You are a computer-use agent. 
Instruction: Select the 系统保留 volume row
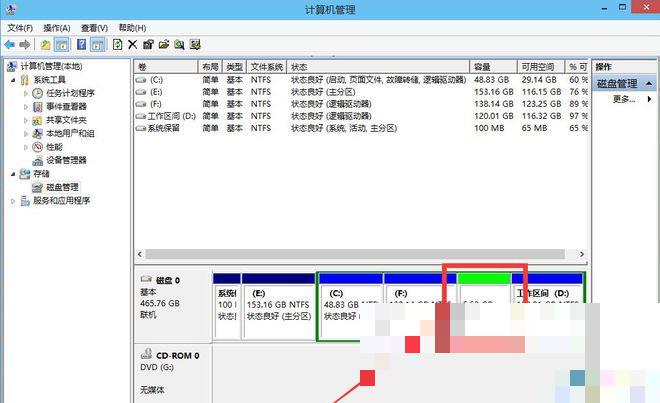pyautogui.click(x=361, y=128)
